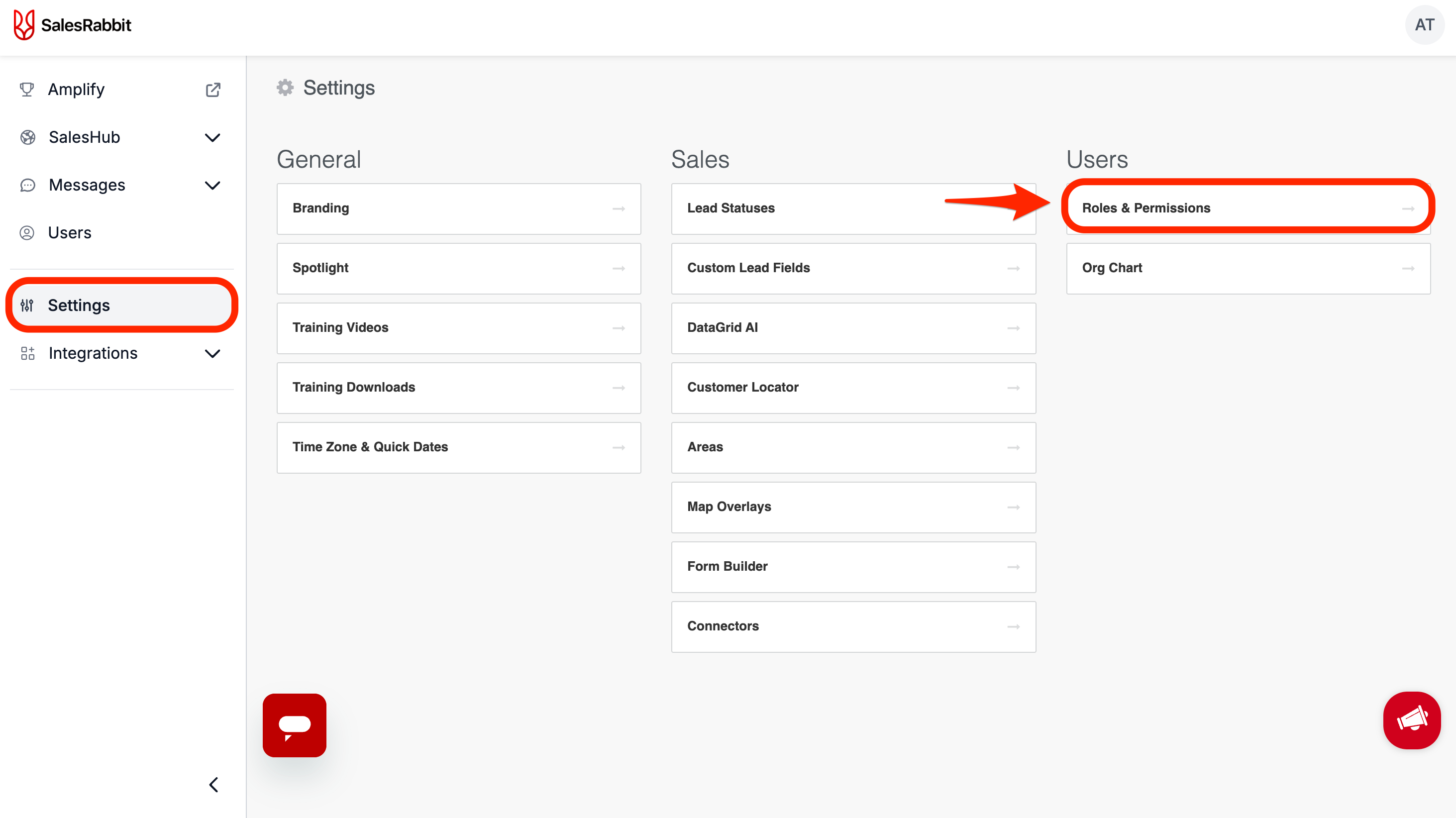Click the Users person icon in sidebar
1456x818 pixels.
point(26,233)
